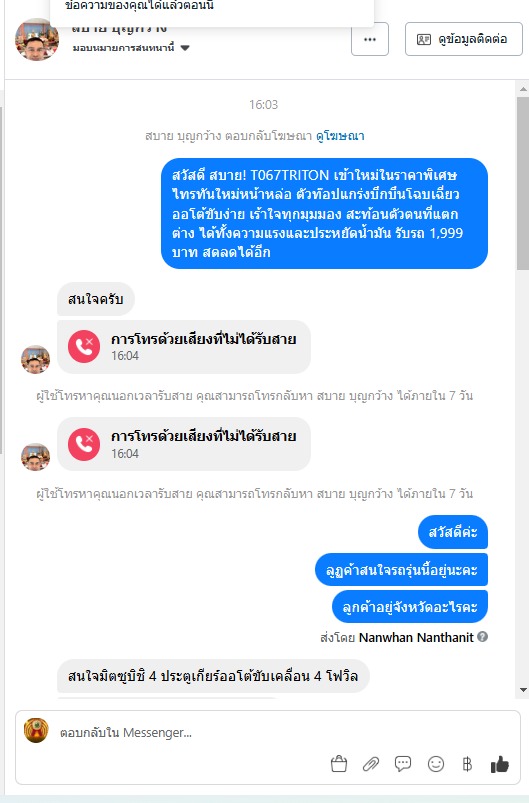This screenshot has width=529, height=803.
Task: Click the ดูข้อมูลติดต่อ contact info button
Action: click(x=463, y=39)
